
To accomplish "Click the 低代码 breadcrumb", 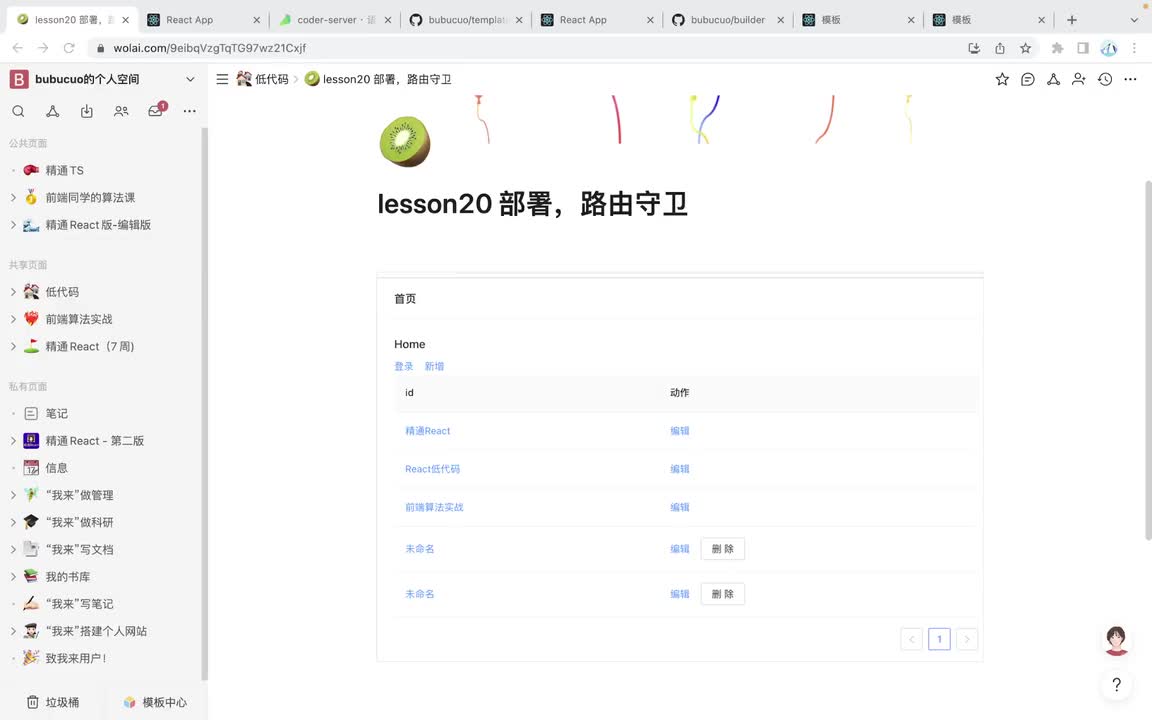I will pyautogui.click(x=263, y=79).
